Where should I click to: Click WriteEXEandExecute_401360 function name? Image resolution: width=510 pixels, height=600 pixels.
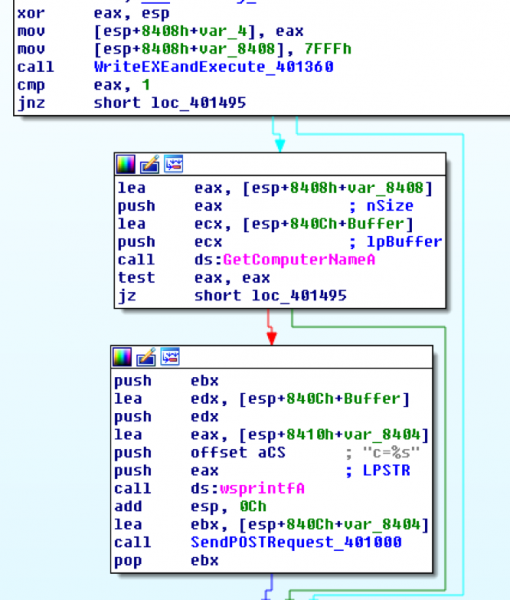click(x=213, y=67)
